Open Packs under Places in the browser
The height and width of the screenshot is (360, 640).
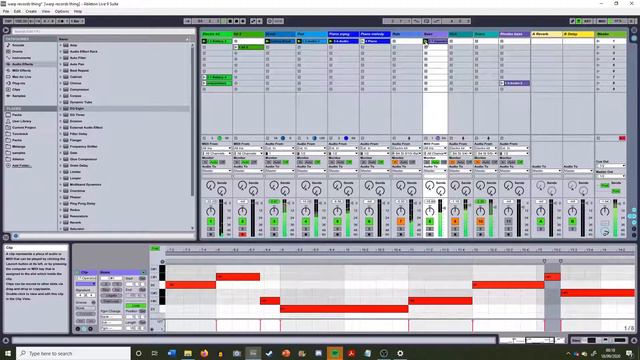tap(17, 115)
